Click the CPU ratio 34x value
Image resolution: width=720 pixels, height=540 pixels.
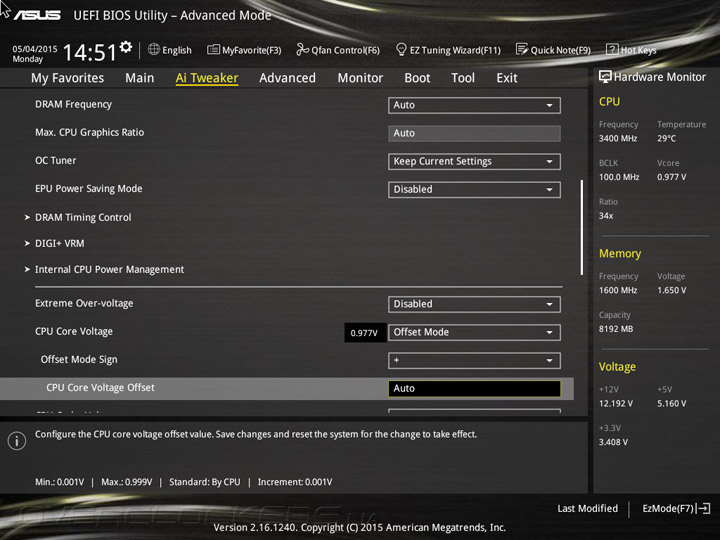(606, 216)
